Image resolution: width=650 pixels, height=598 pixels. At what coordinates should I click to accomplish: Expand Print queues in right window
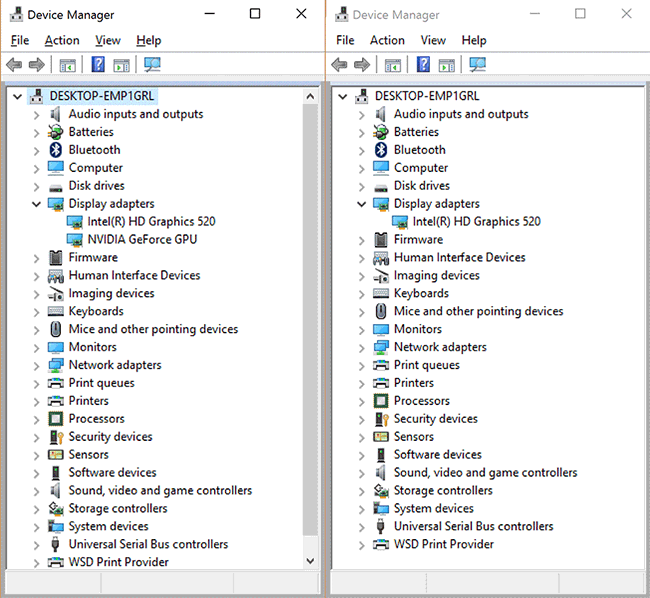[362, 366]
